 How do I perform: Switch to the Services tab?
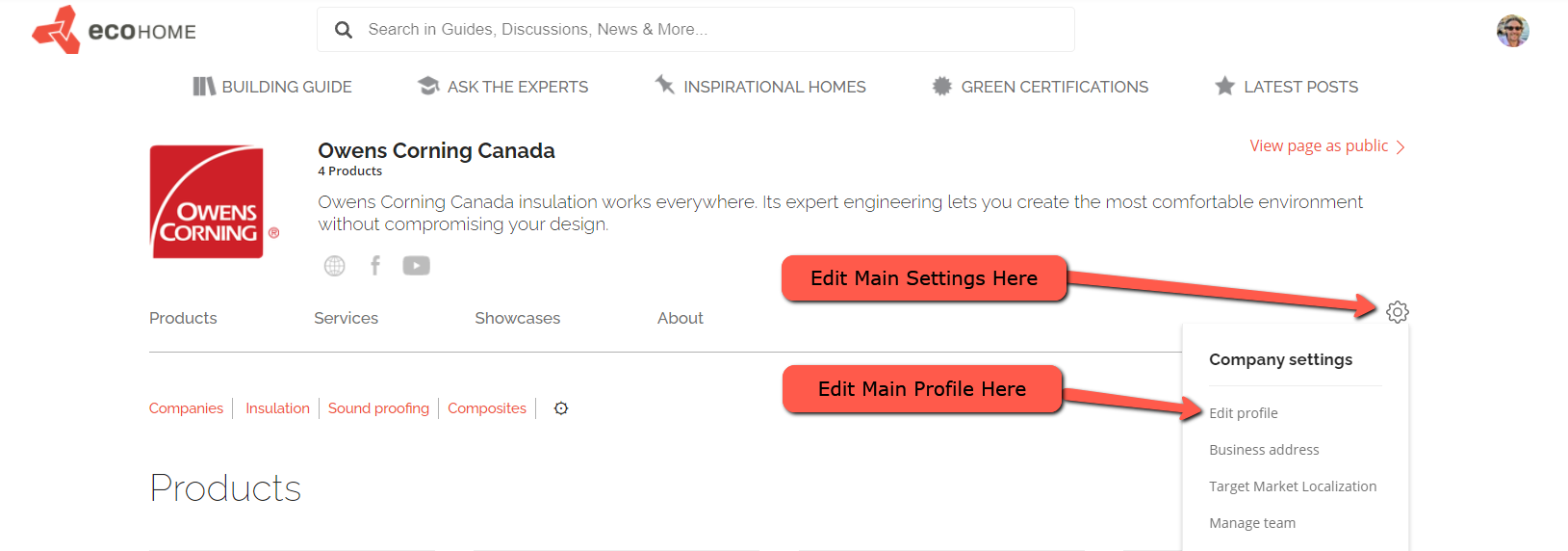click(x=346, y=318)
